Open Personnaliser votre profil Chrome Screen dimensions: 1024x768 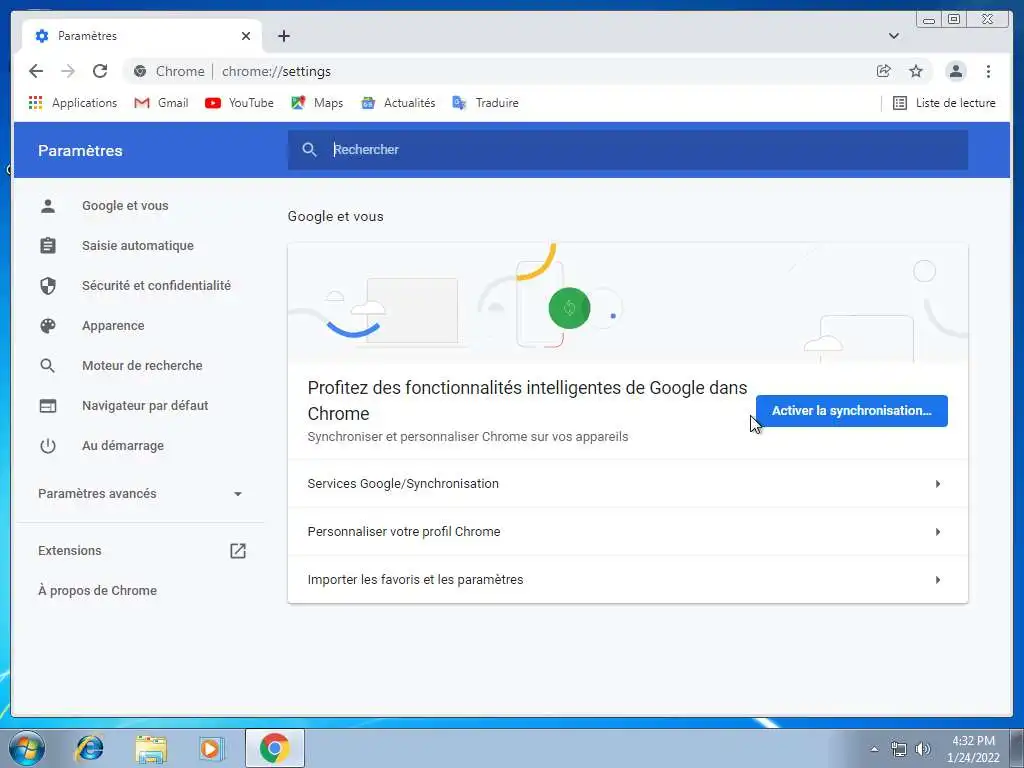628,532
